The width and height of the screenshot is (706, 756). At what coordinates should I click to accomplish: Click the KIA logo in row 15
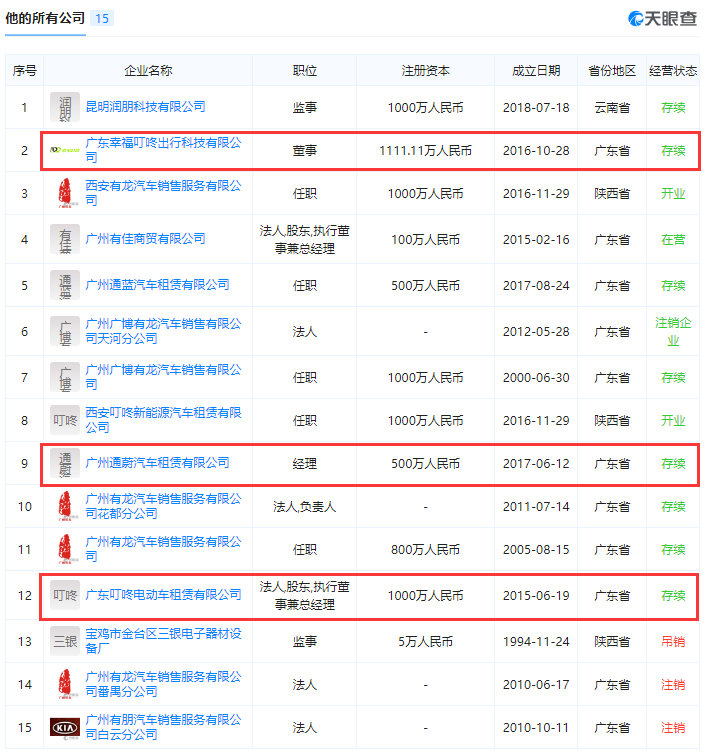(x=65, y=728)
